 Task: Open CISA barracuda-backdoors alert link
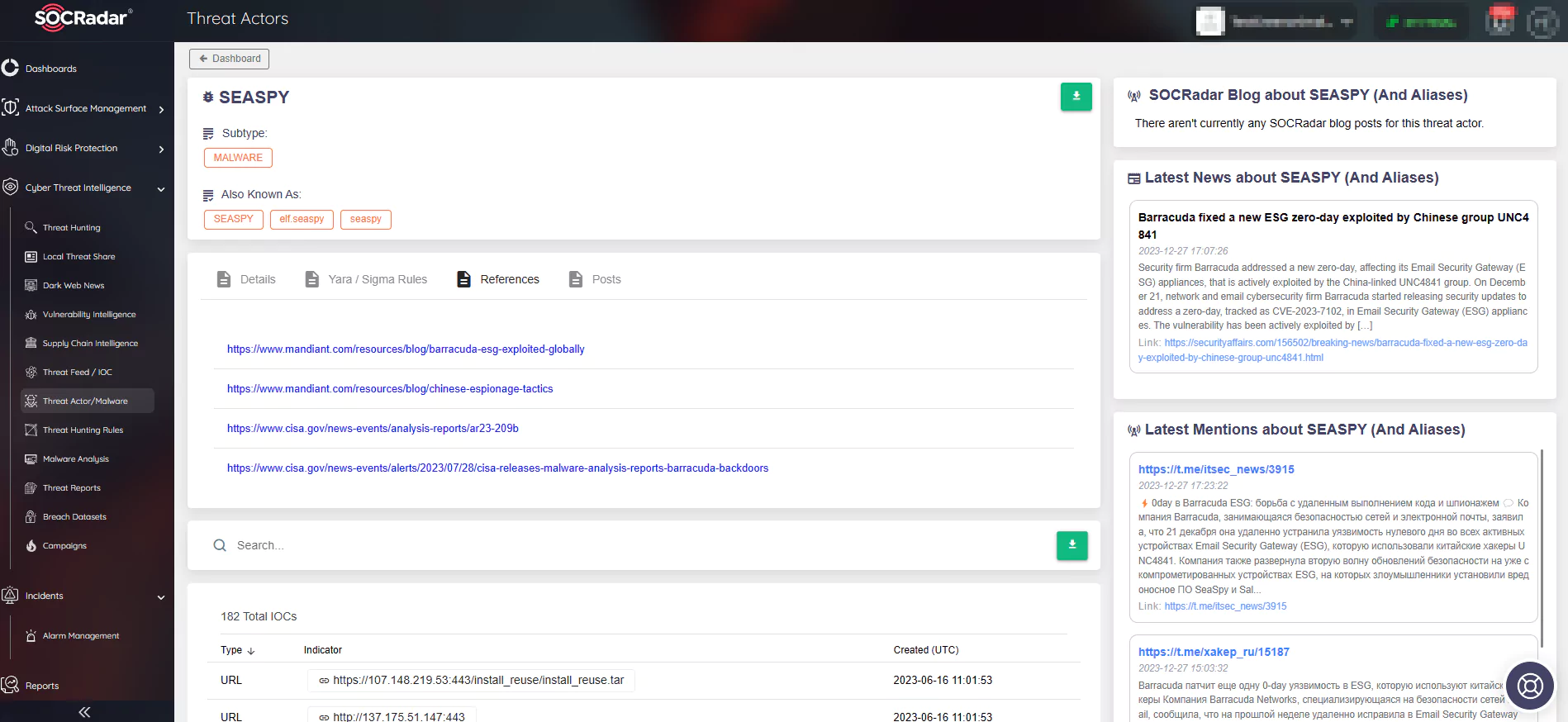pyautogui.click(x=497, y=468)
